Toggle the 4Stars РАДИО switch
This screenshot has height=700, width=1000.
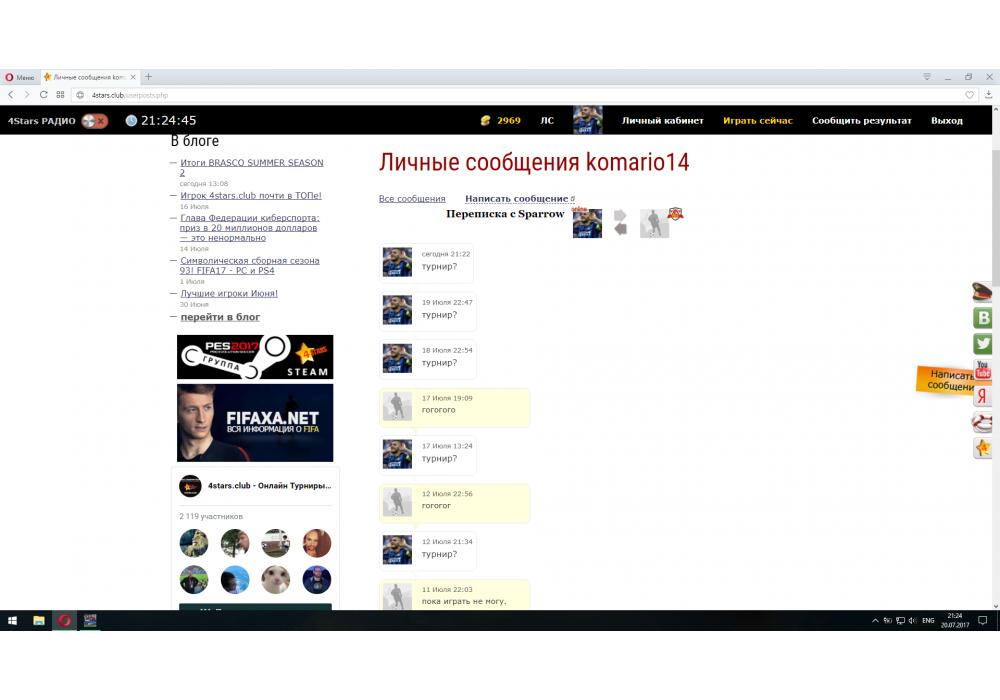[x=95, y=120]
